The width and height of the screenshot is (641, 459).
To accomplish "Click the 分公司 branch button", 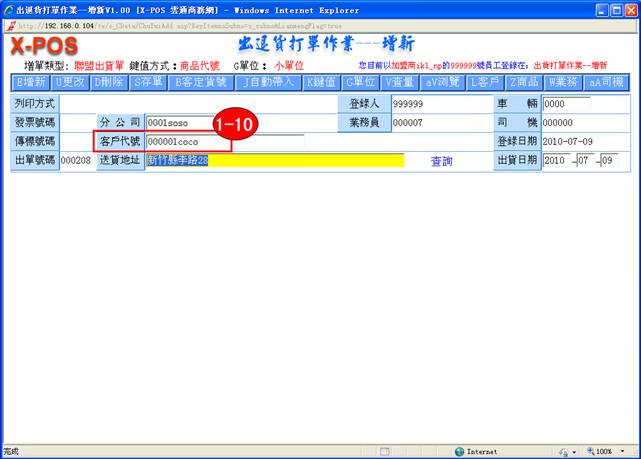I will 119,122.
